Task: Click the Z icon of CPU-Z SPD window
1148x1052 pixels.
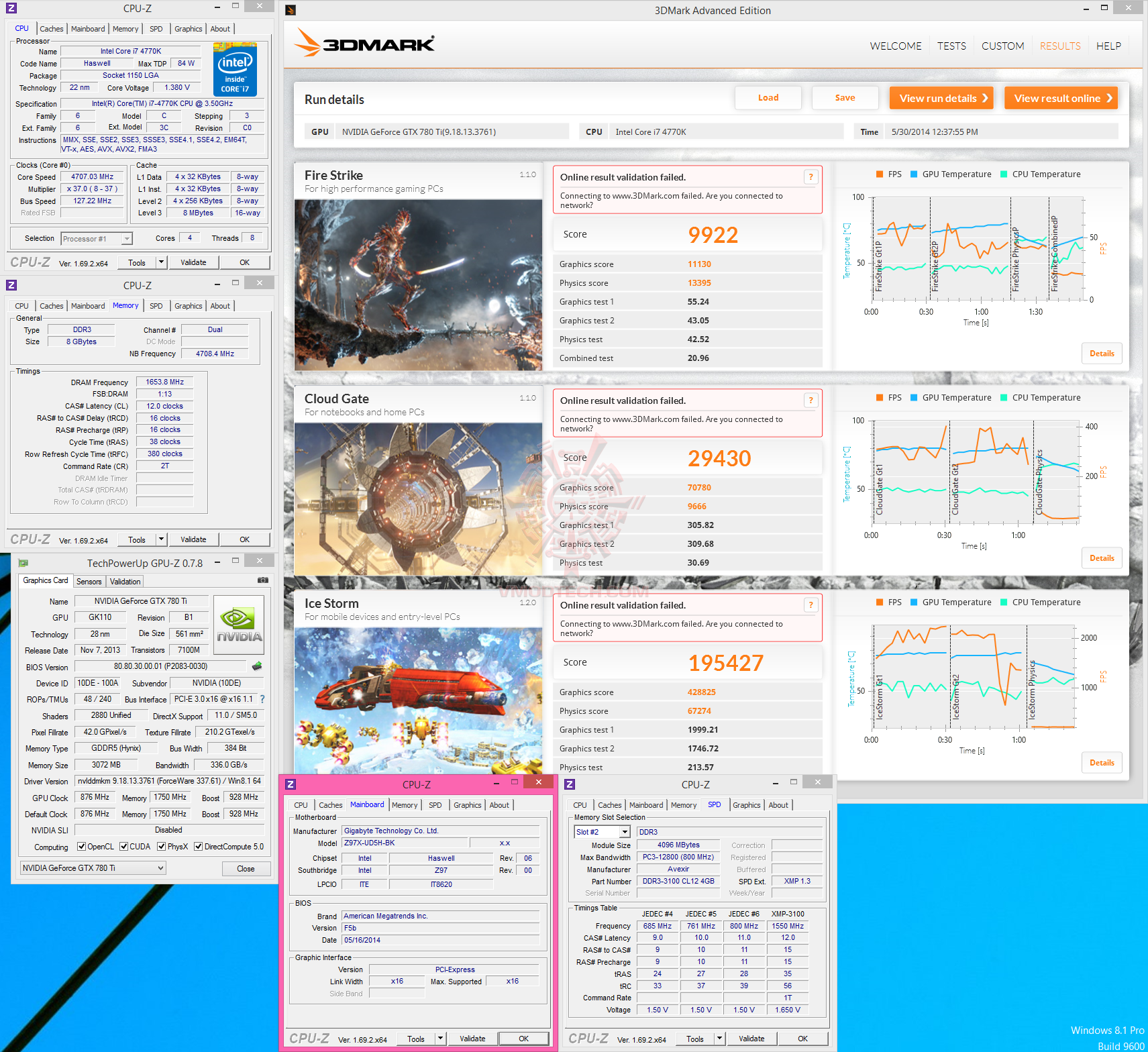Action: tap(570, 784)
